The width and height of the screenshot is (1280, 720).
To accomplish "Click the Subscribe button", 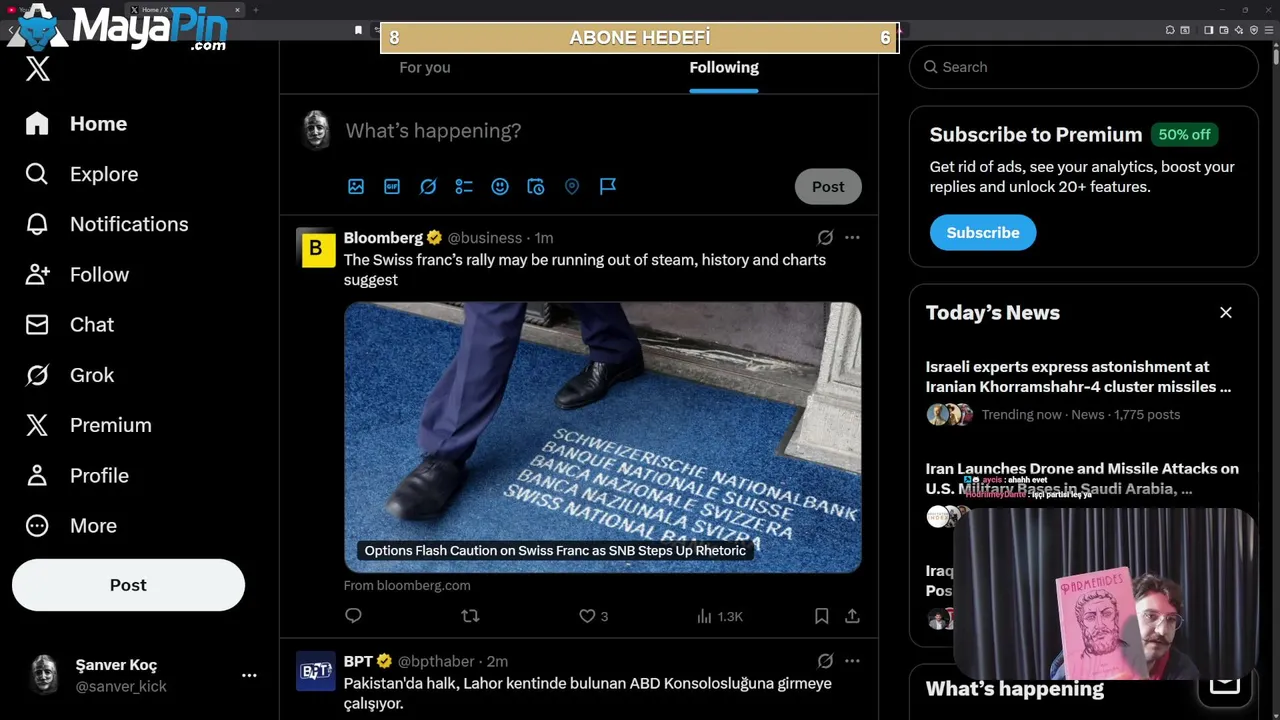I will 983,232.
